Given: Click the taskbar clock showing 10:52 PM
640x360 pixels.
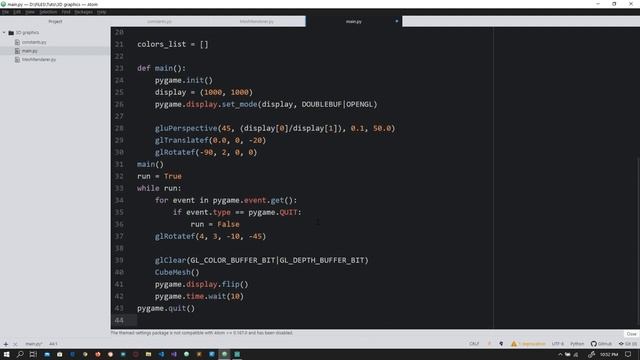Looking at the screenshot, I should (x=609, y=354).
